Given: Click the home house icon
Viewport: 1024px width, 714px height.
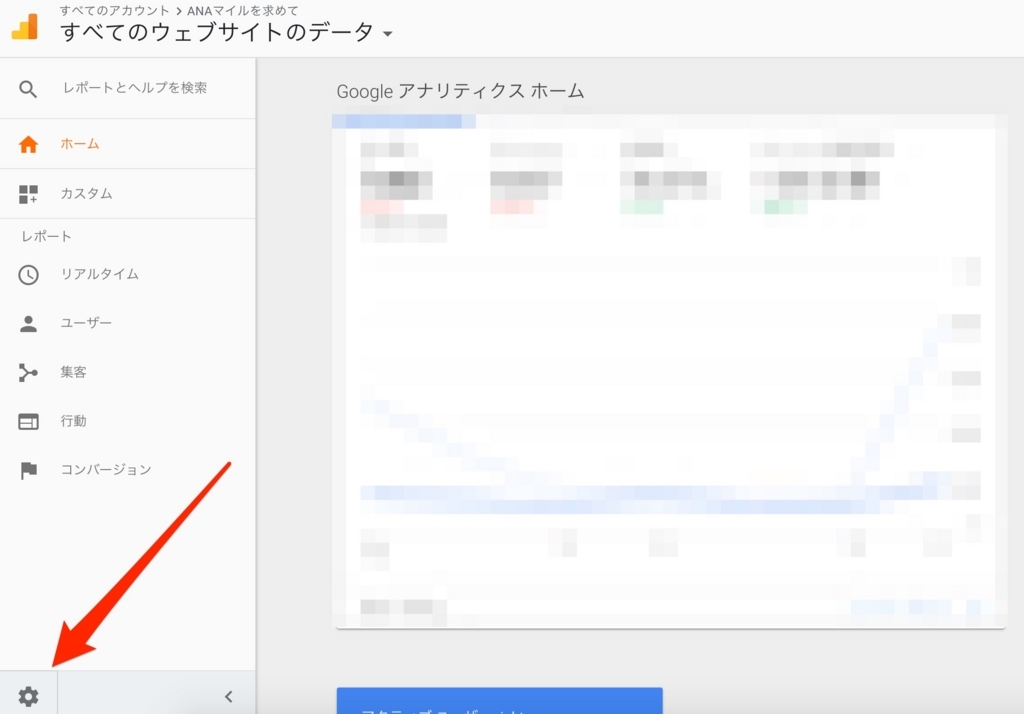Looking at the screenshot, I should point(28,144).
